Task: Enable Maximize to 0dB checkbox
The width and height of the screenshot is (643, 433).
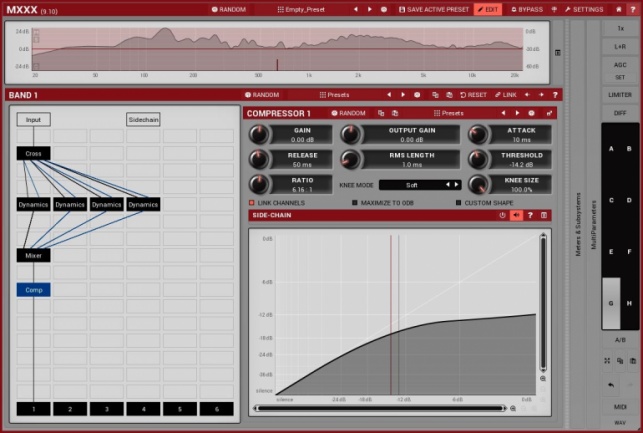Action: click(355, 203)
